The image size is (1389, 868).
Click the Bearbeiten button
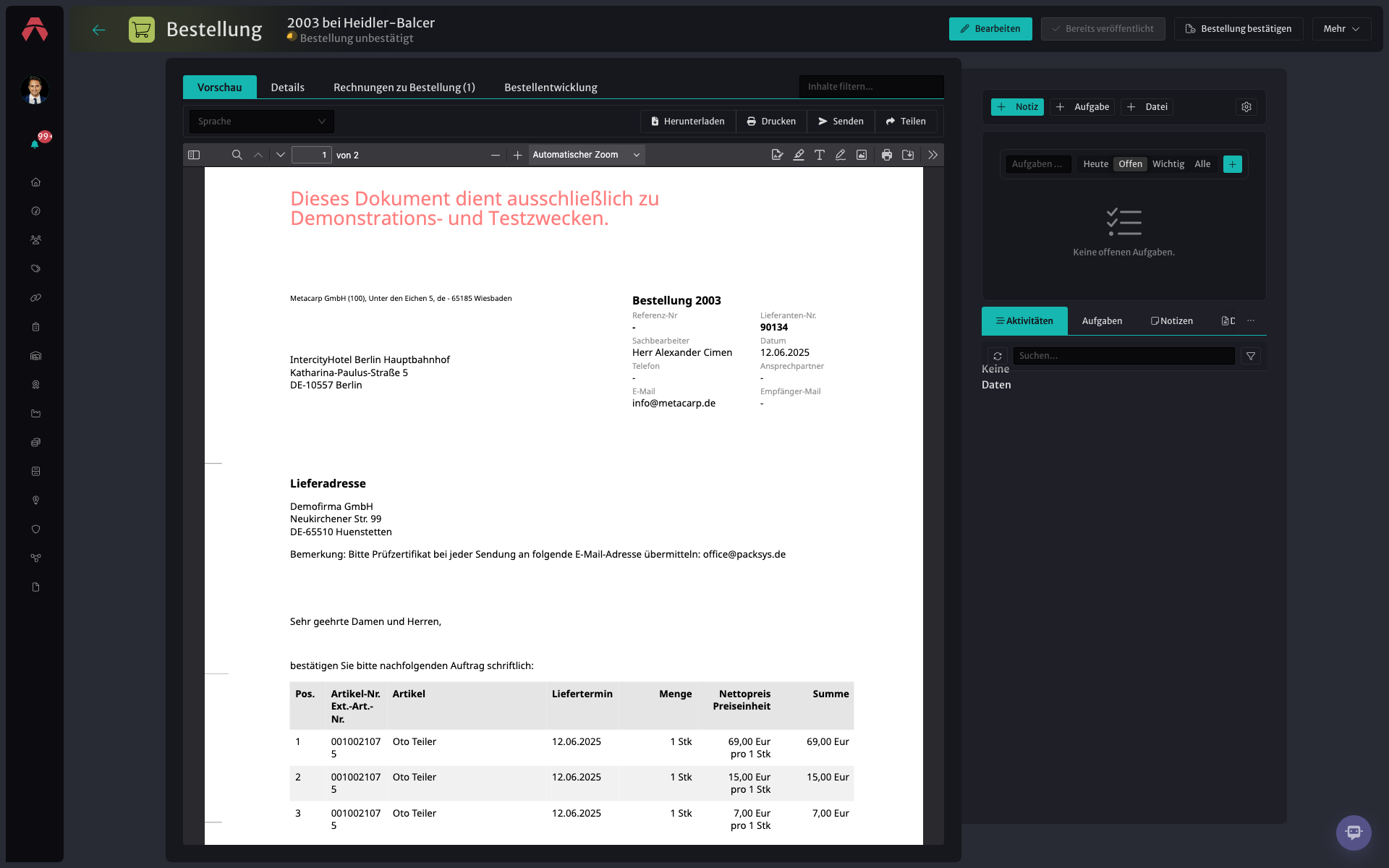tap(990, 29)
